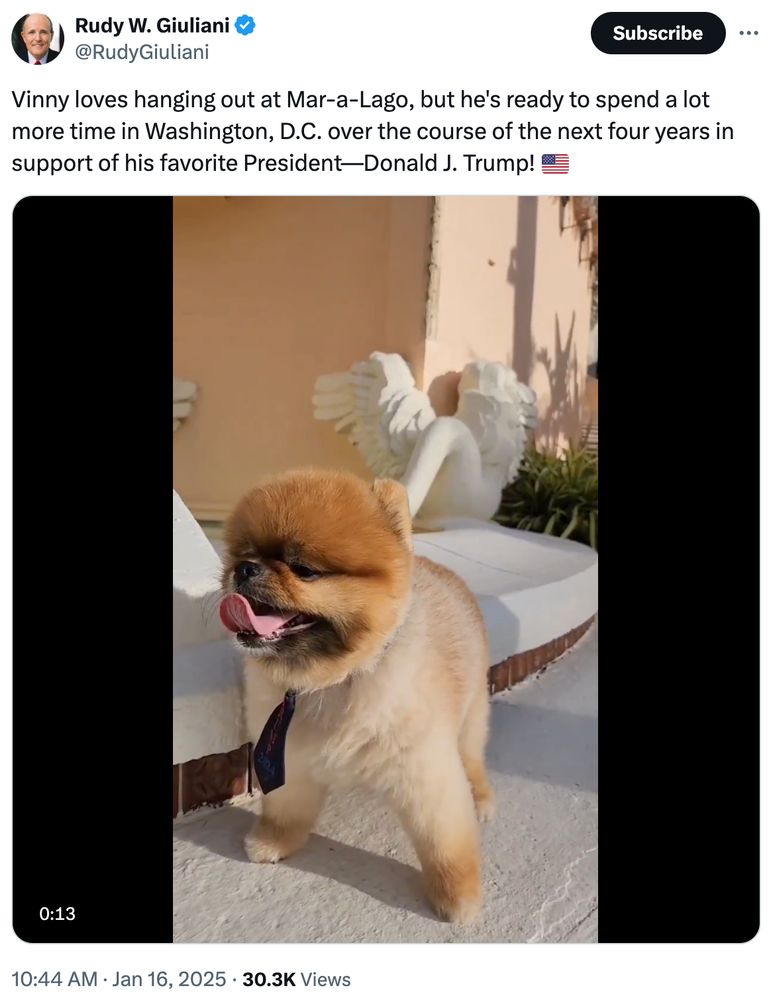Image resolution: width=775 pixels, height=1000 pixels.
Task: Click the American flag emoji in tweet
Action: tap(555, 164)
